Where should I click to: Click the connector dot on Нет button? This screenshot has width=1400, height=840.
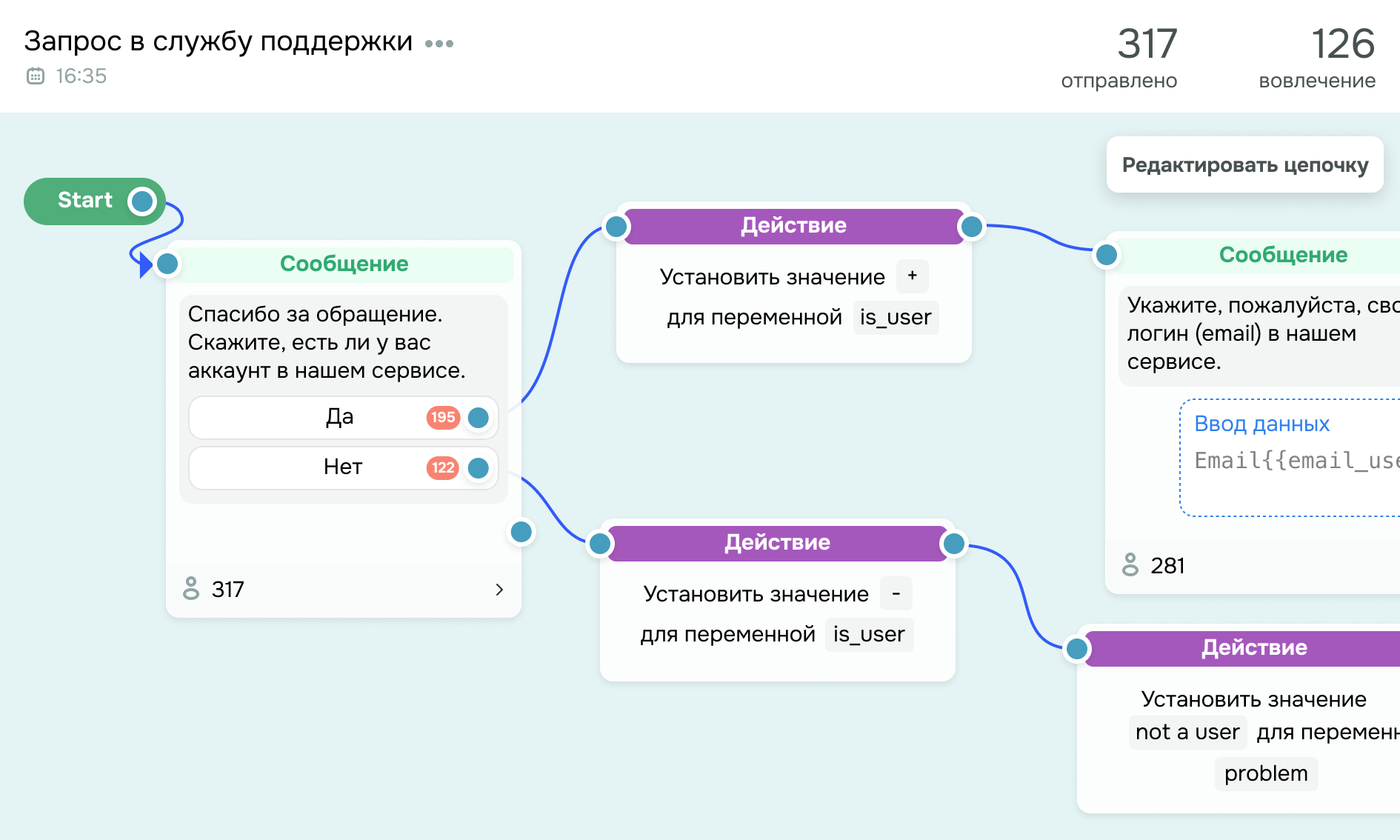pos(479,467)
